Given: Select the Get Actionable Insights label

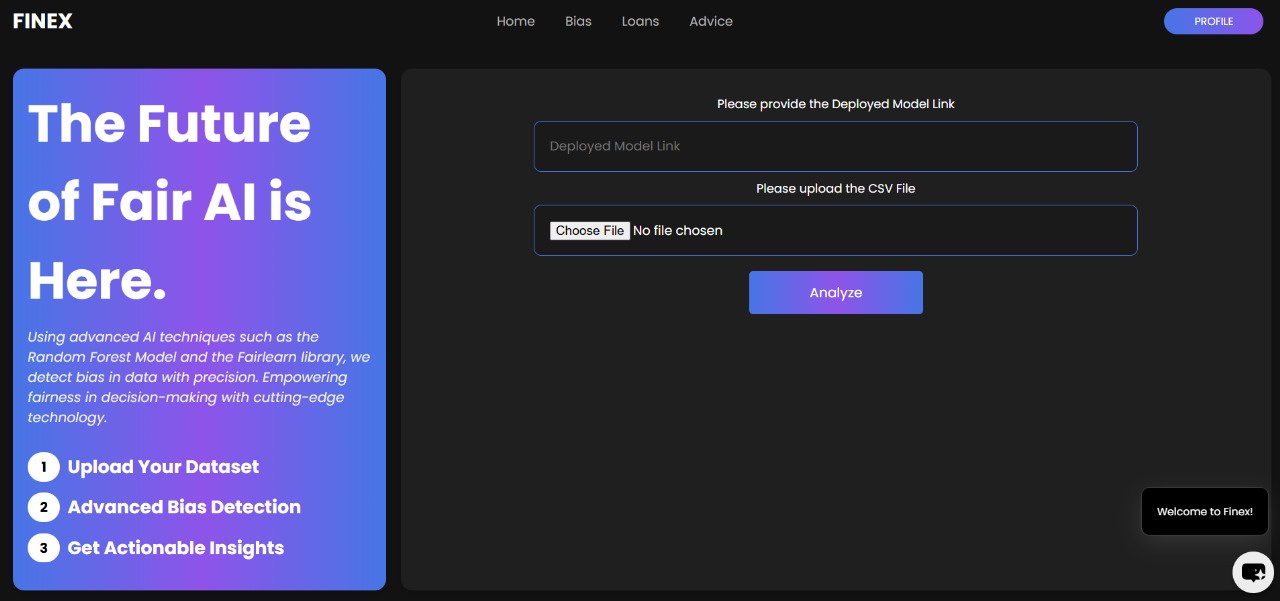Looking at the screenshot, I should click(x=175, y=548).
